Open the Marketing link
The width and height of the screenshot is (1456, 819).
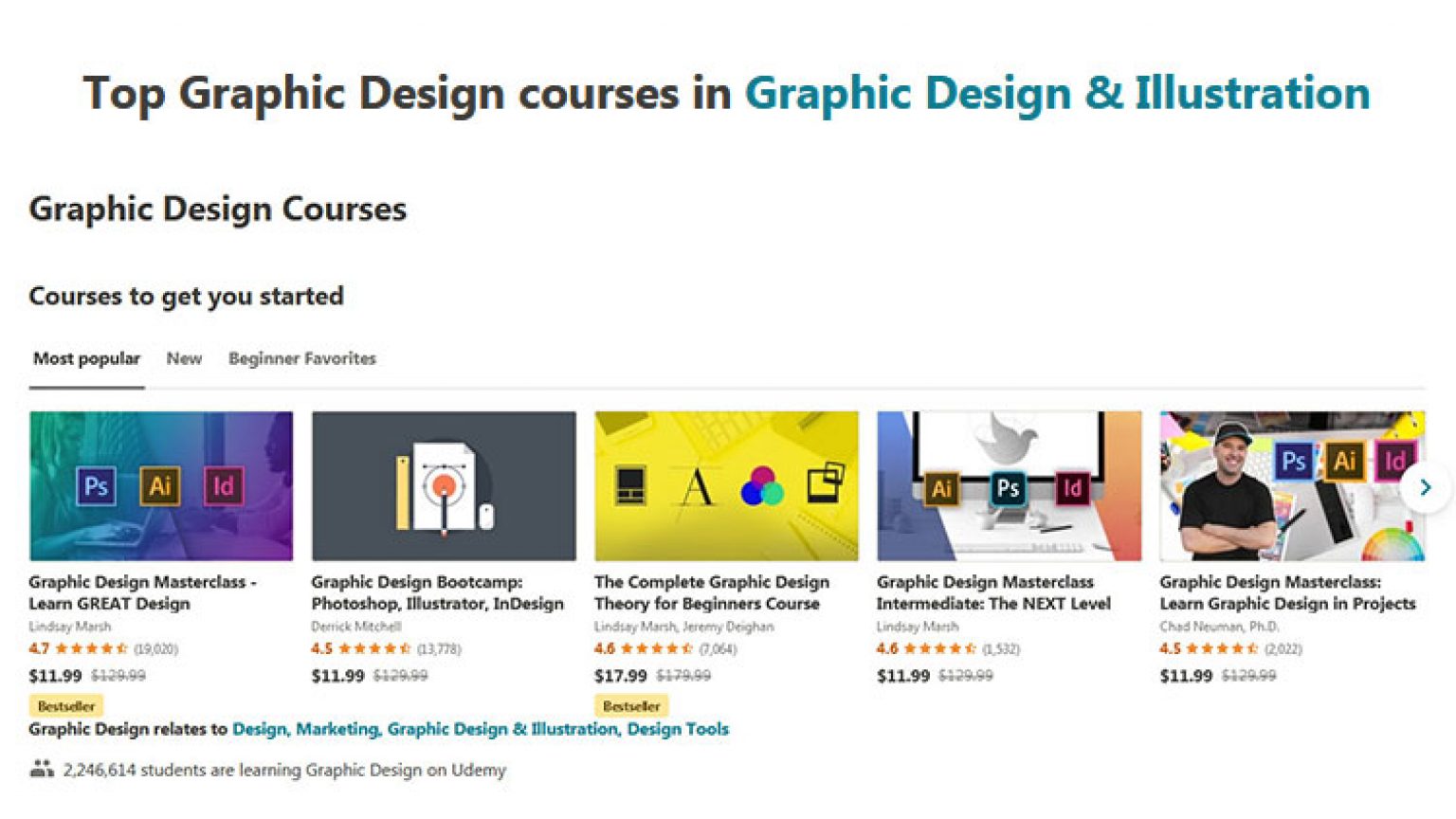337,729
